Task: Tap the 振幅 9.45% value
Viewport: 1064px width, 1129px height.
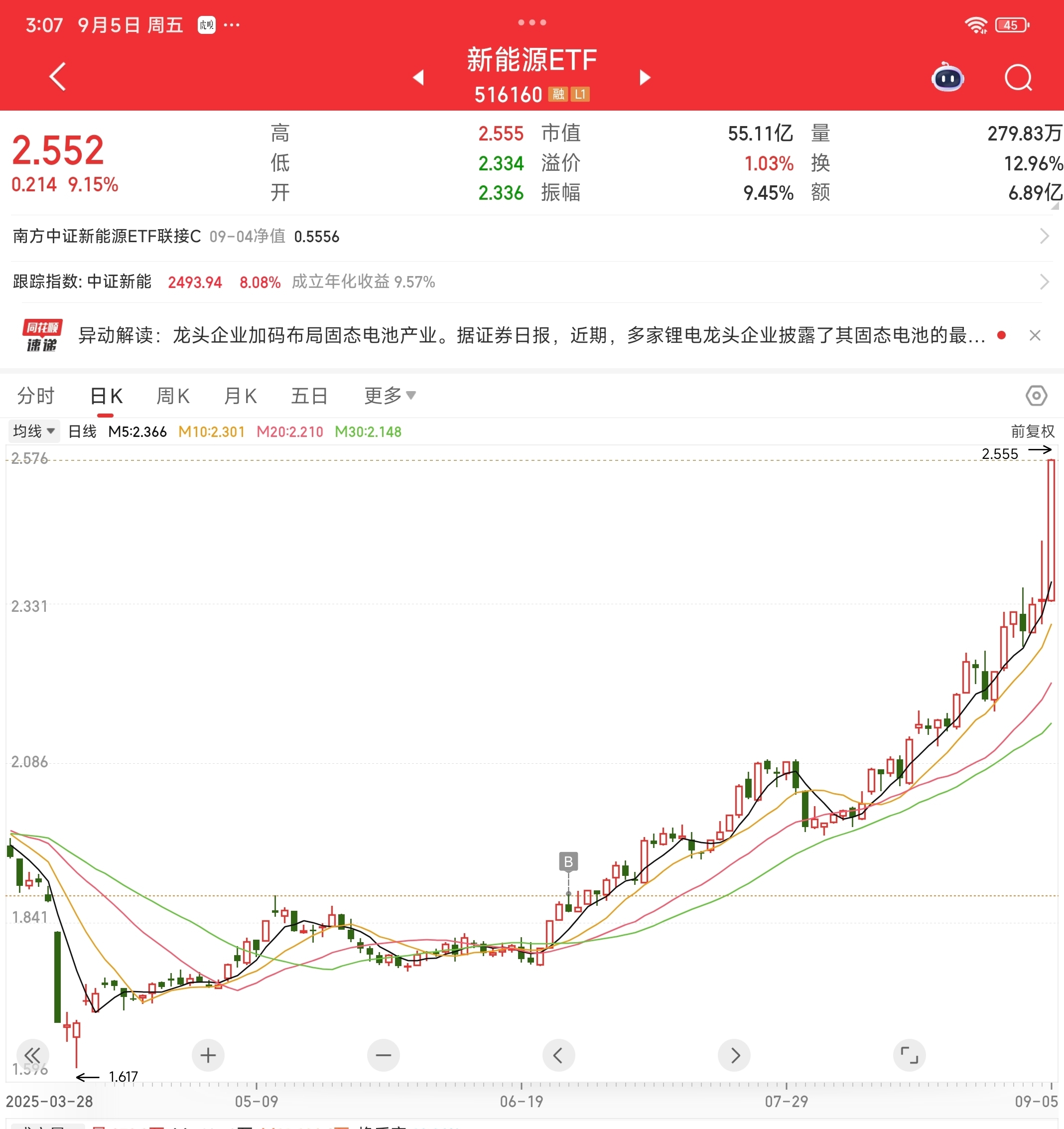Action: pos(768,193)
